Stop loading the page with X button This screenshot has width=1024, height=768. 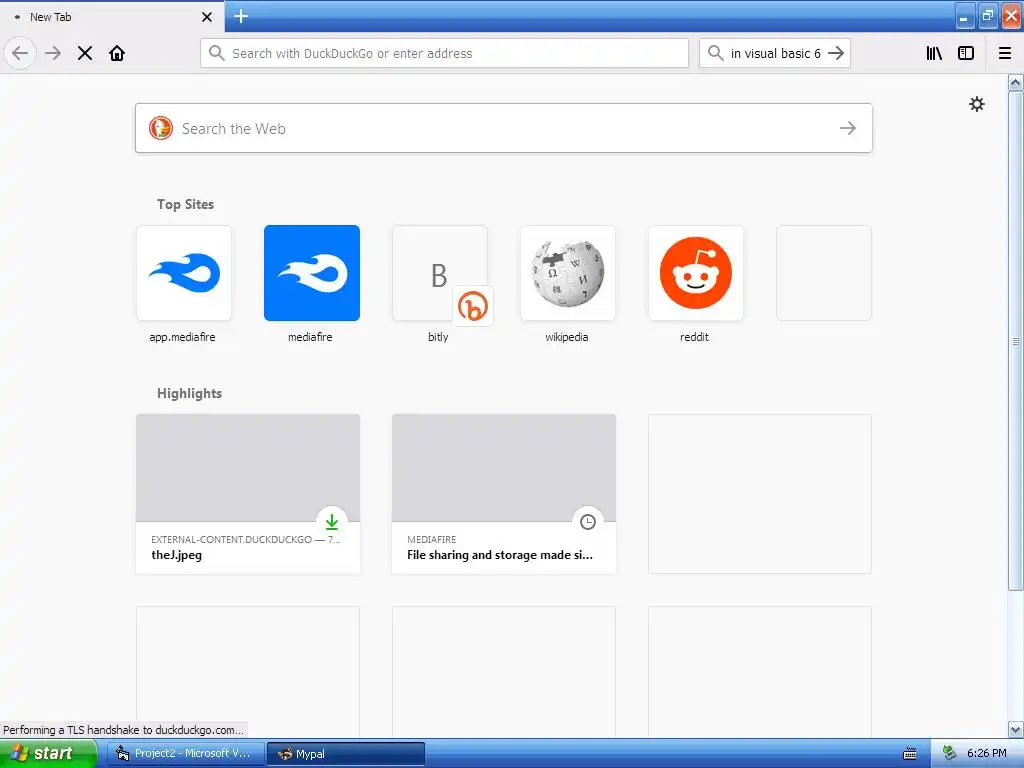85,53
